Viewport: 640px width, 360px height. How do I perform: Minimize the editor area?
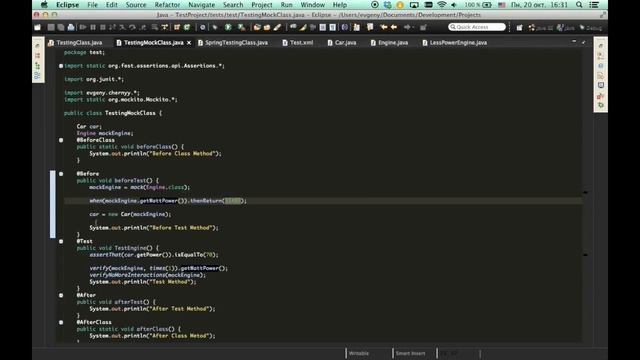[574, 42]
